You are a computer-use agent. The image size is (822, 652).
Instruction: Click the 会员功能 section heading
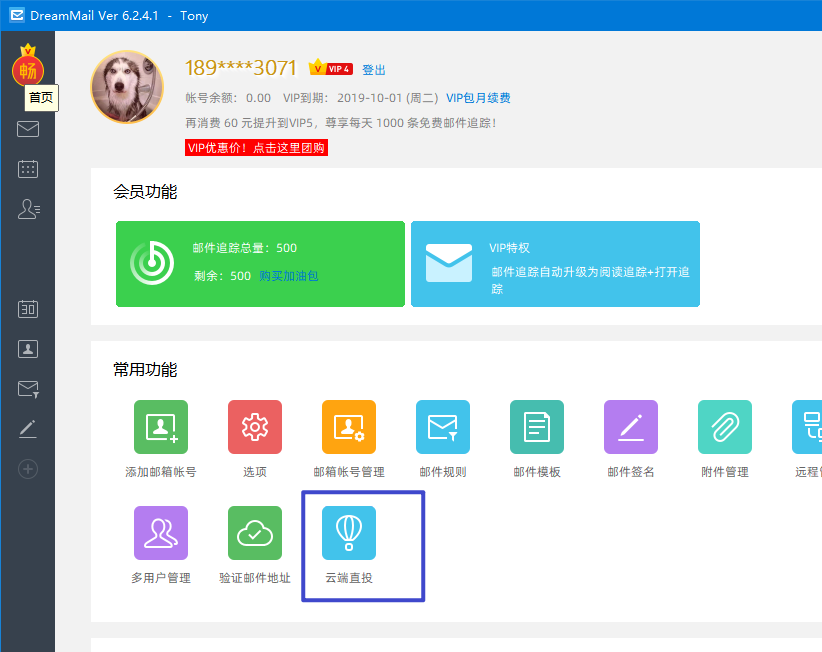point(145,192)
